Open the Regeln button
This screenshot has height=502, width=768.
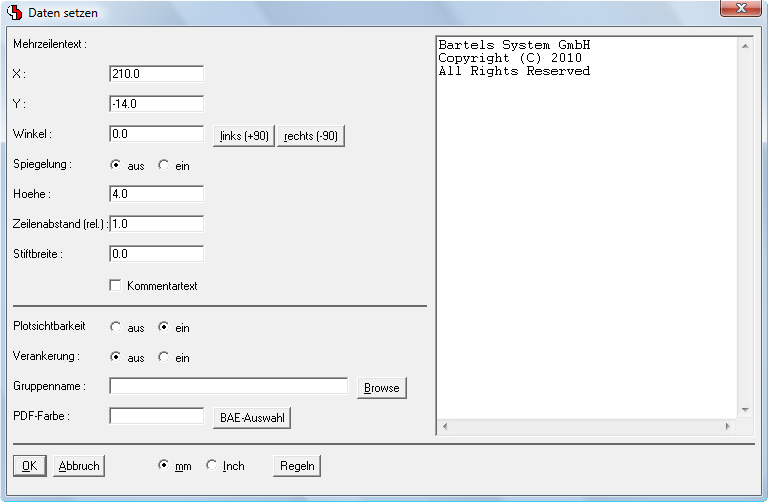click(297, 465)
